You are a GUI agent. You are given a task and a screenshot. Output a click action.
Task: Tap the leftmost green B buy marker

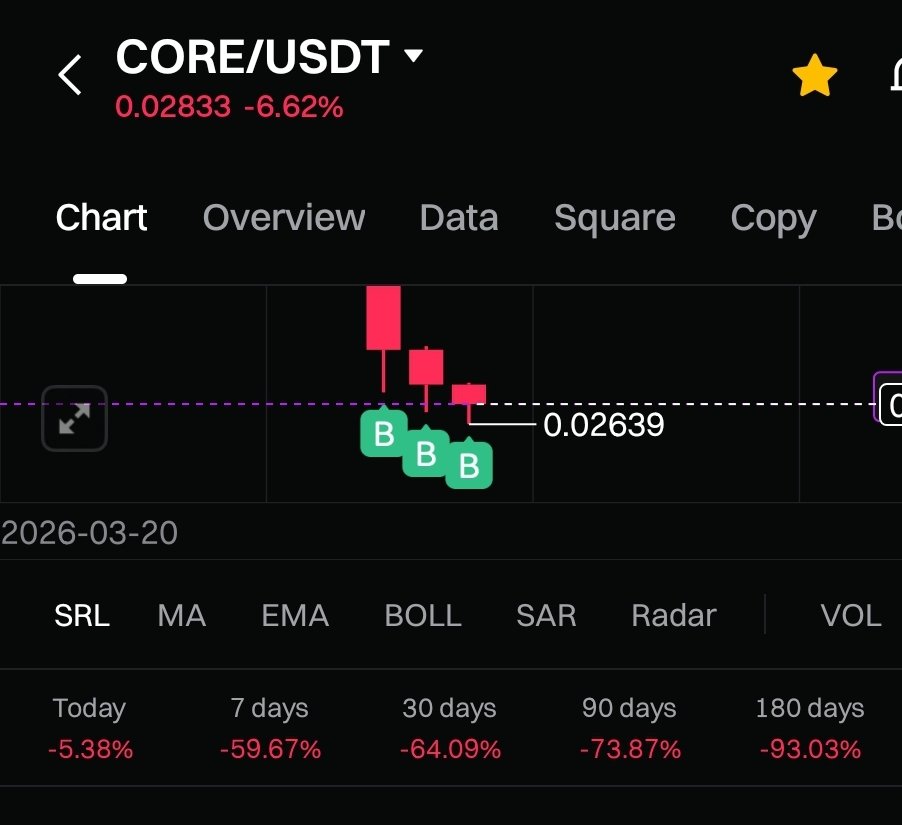[383, 434]
